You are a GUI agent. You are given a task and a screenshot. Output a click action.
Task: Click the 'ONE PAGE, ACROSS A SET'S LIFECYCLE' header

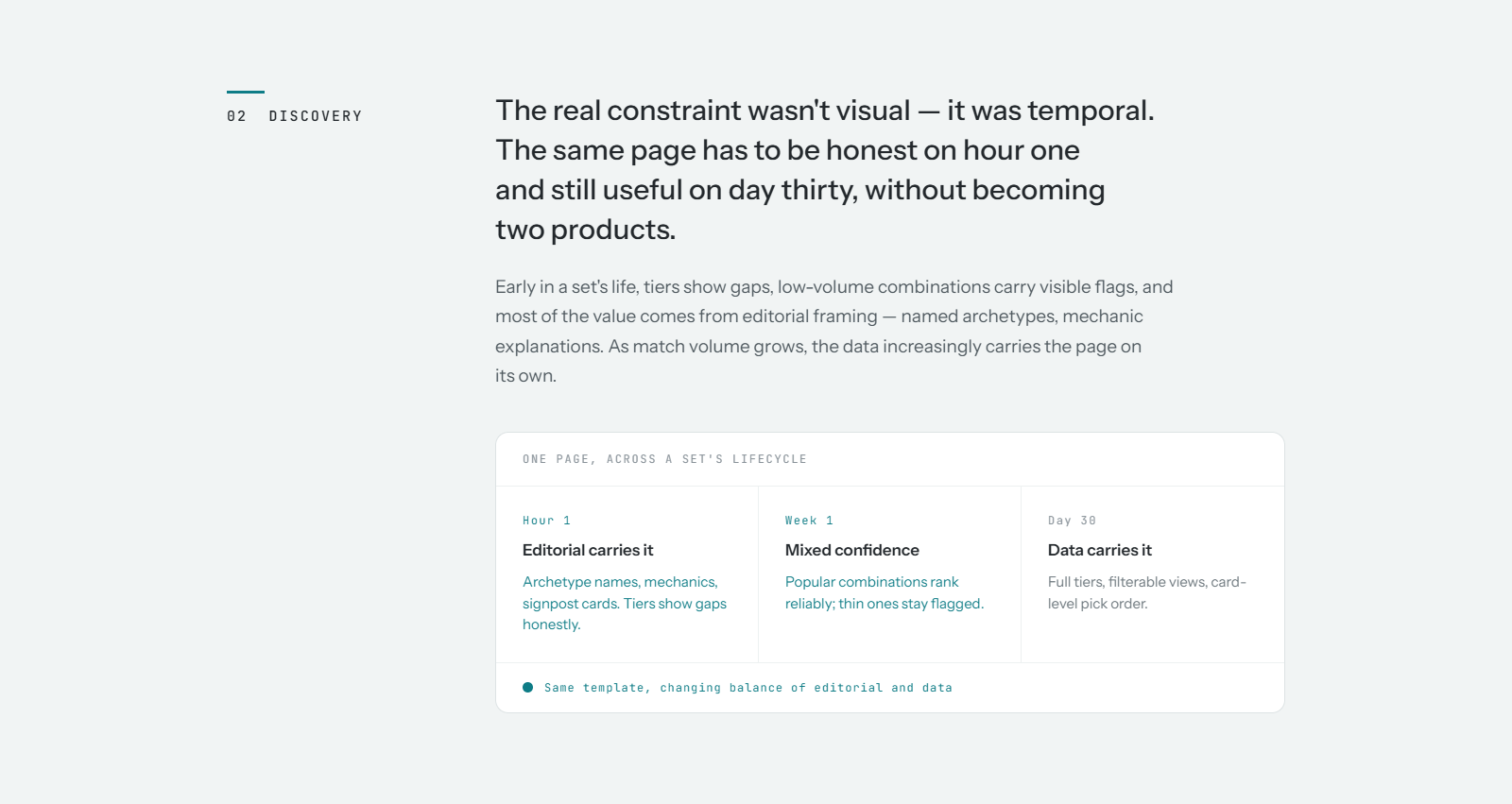pos(664,459)
